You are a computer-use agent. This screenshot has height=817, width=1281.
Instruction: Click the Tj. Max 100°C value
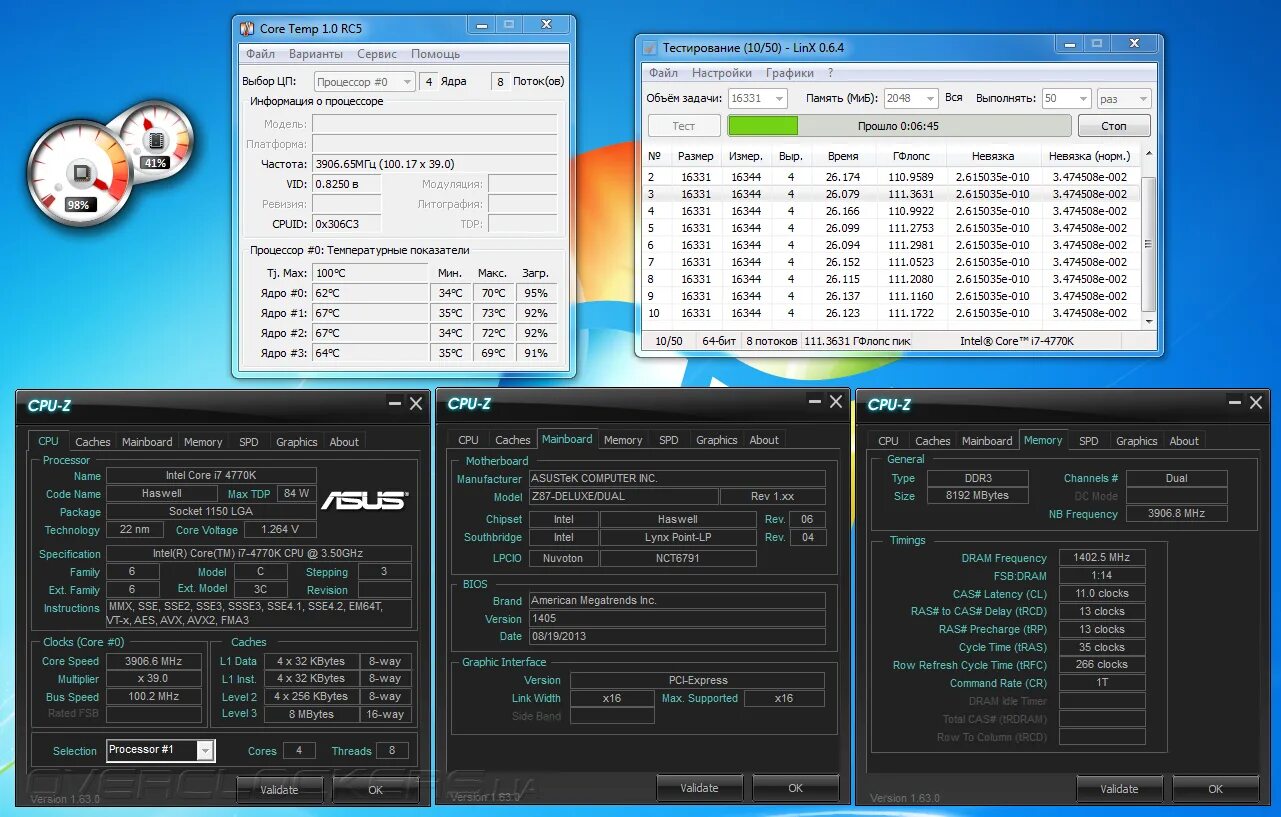pos(371,273)
